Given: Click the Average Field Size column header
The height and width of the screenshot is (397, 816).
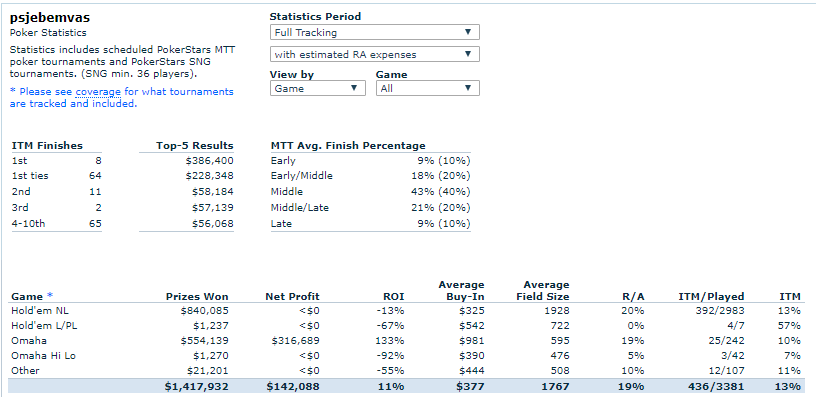Looking at the screenshot, I should tap(542, 290).
